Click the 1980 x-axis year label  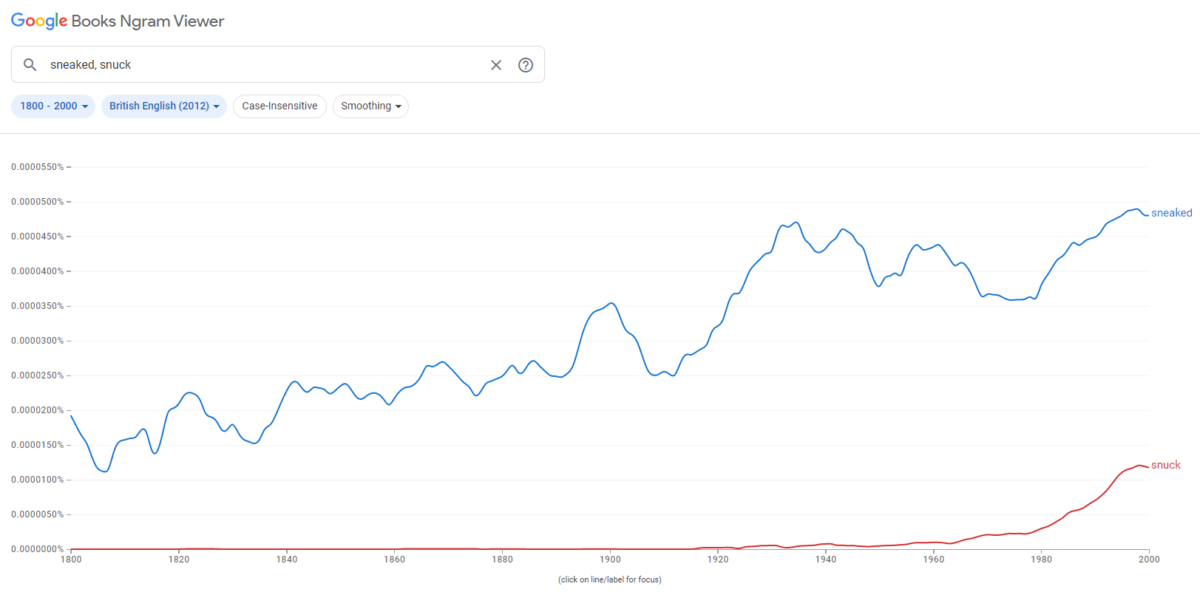click(x=1042, y=562)
